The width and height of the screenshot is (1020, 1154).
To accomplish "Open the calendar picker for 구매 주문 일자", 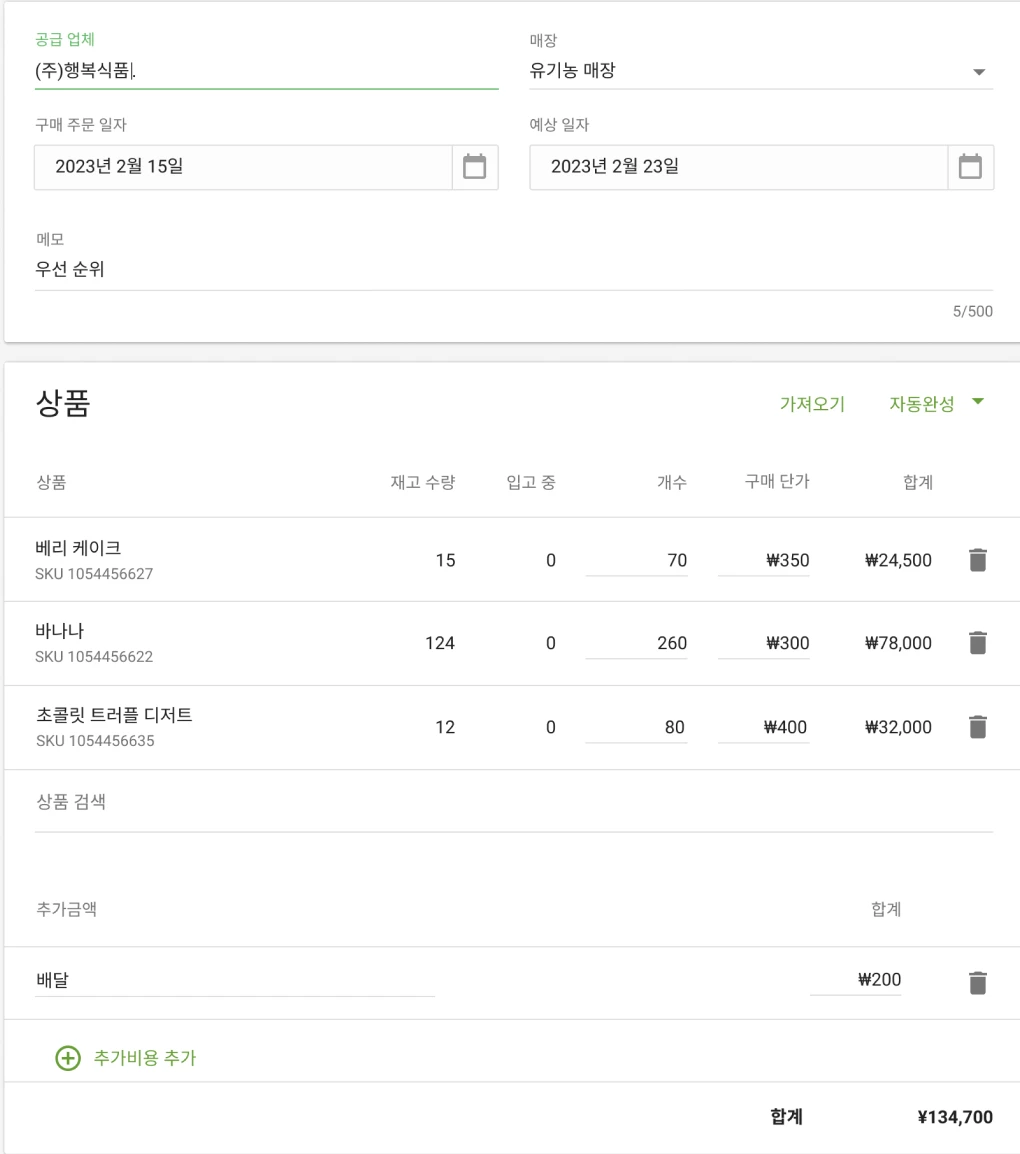I will [473, 167].
